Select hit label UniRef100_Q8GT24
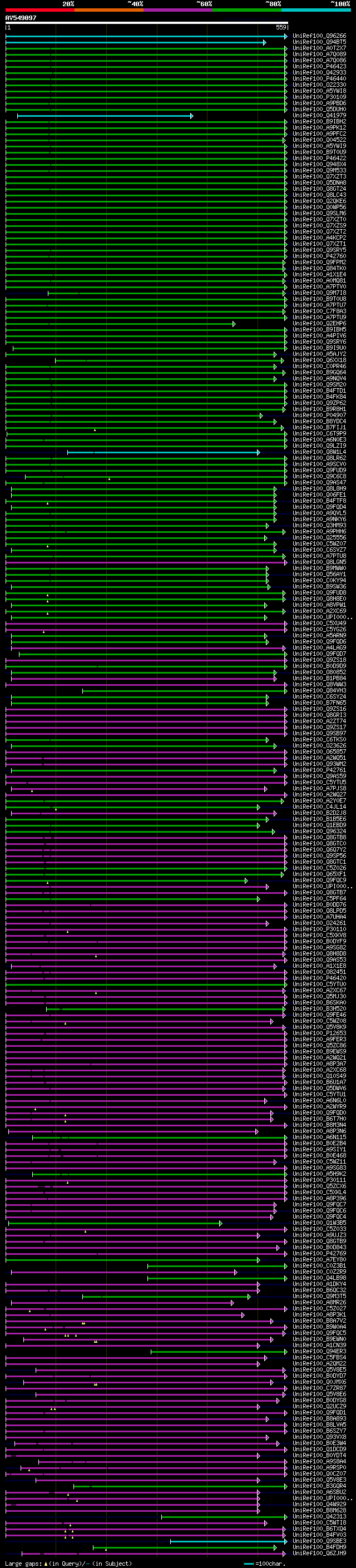The width and height of the screenshot is (356, 1568). pyautogui.click(x=319, y=189)
